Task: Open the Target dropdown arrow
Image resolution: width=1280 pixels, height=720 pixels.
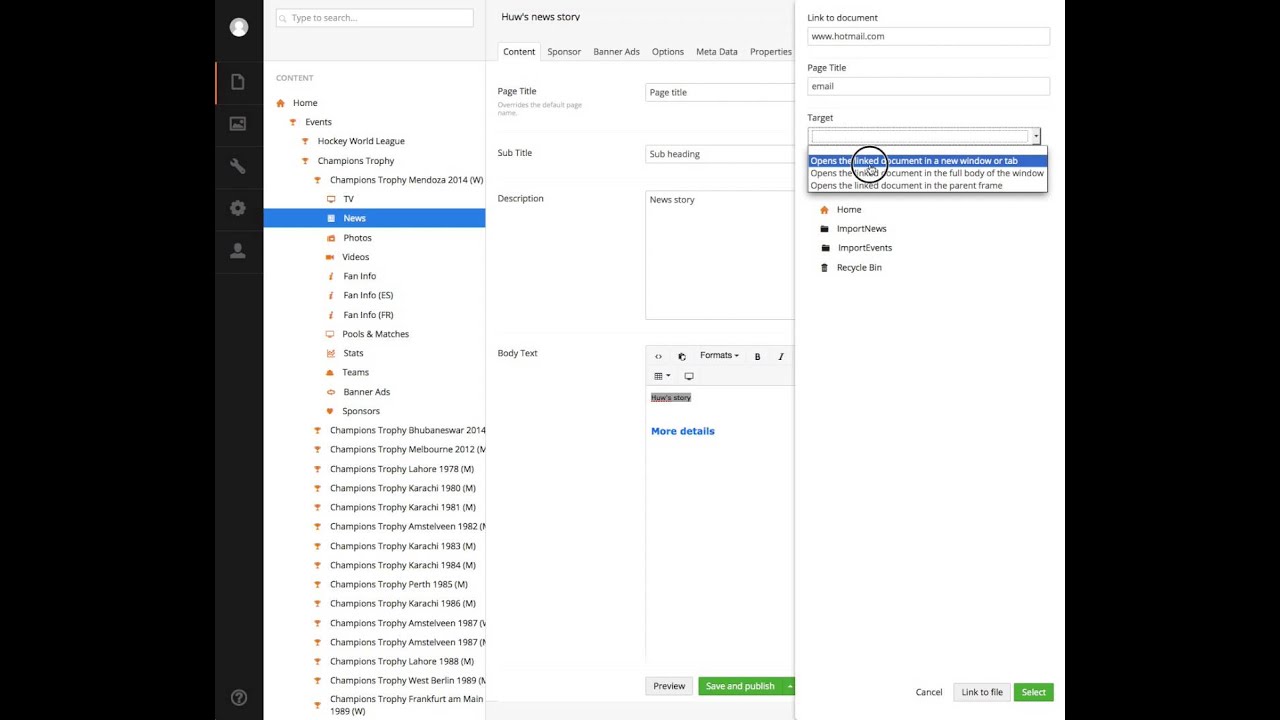Action: [1036, 137]
